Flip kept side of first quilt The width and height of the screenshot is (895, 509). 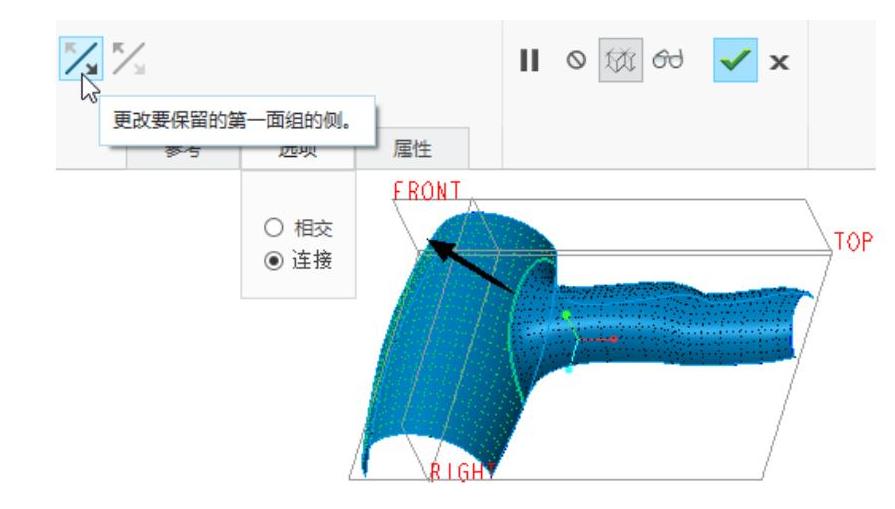[x=81, y=59]
